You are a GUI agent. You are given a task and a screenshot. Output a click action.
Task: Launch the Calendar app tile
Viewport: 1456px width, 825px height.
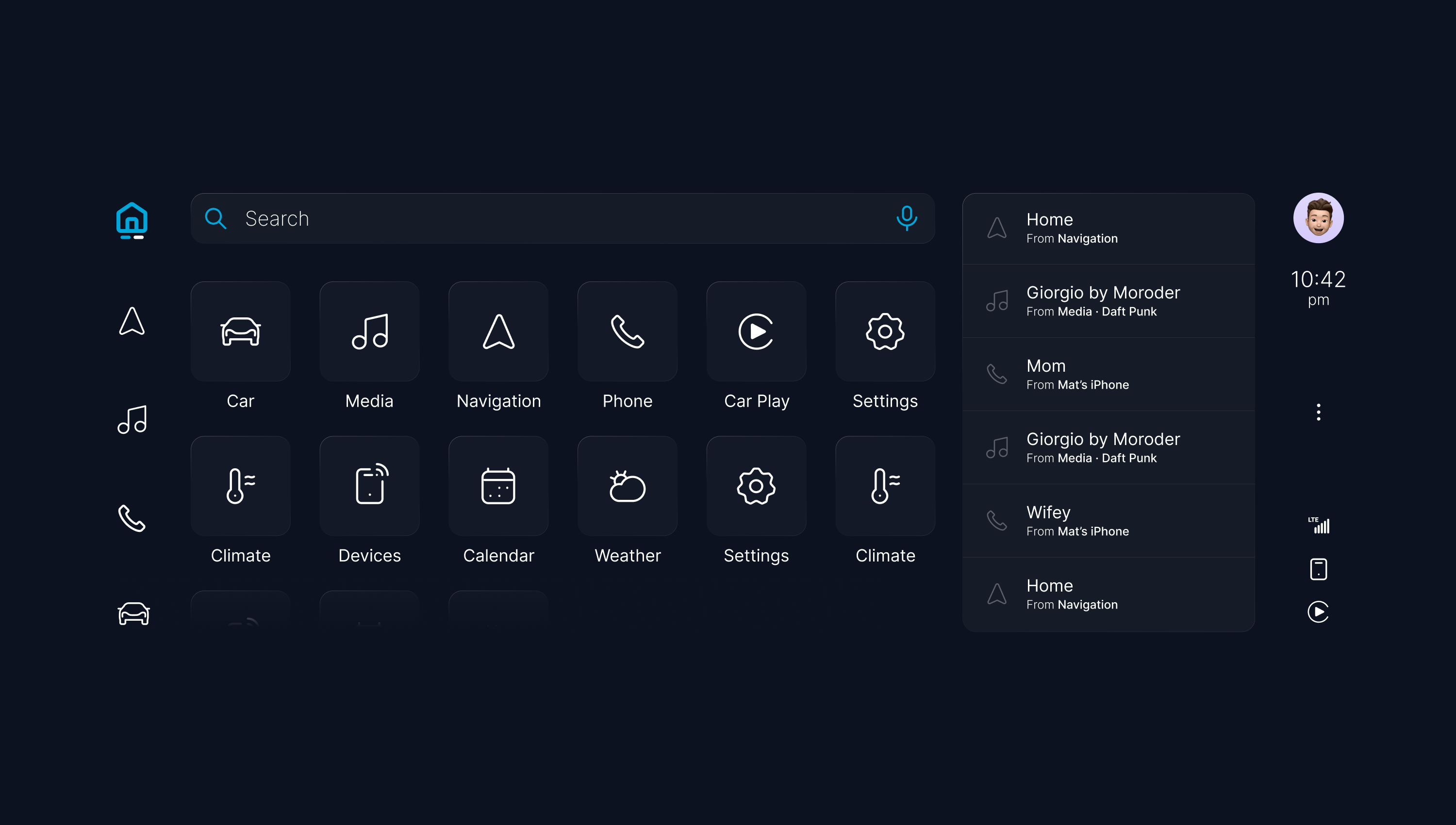498,486
